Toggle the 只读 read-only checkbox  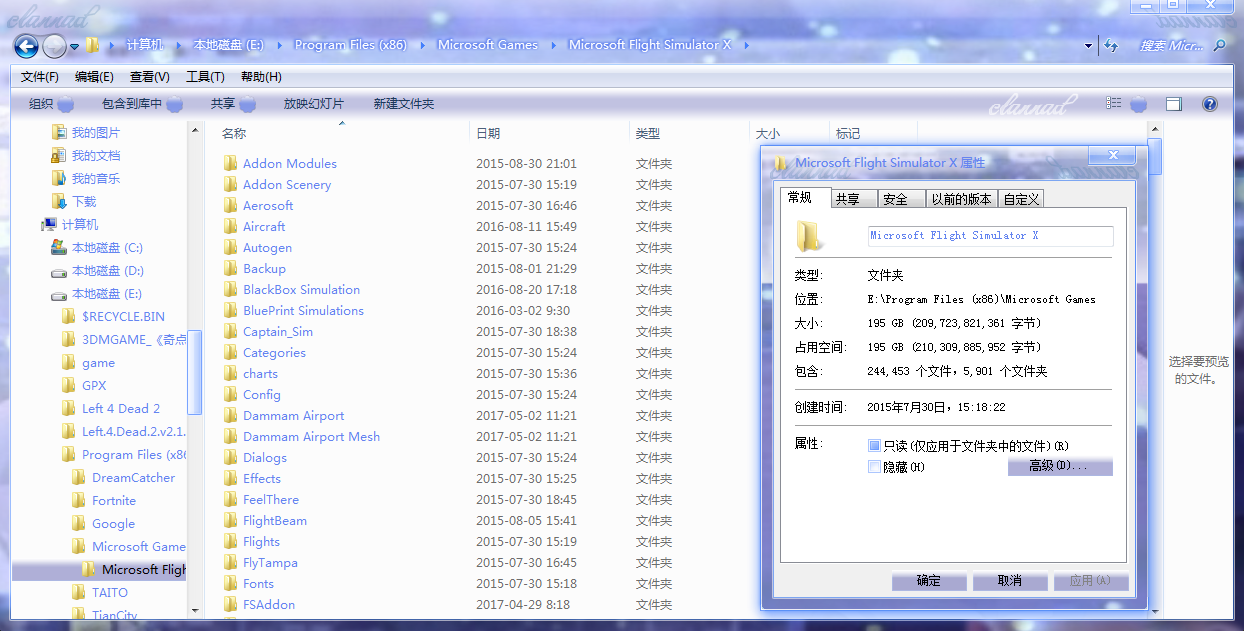tap(874, 445)
